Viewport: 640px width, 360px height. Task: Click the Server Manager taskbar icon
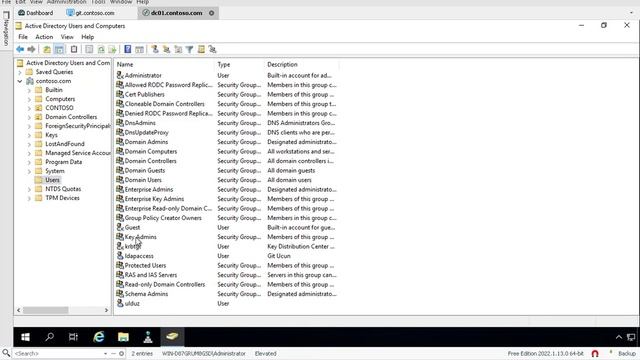click(x=148, y=337)
